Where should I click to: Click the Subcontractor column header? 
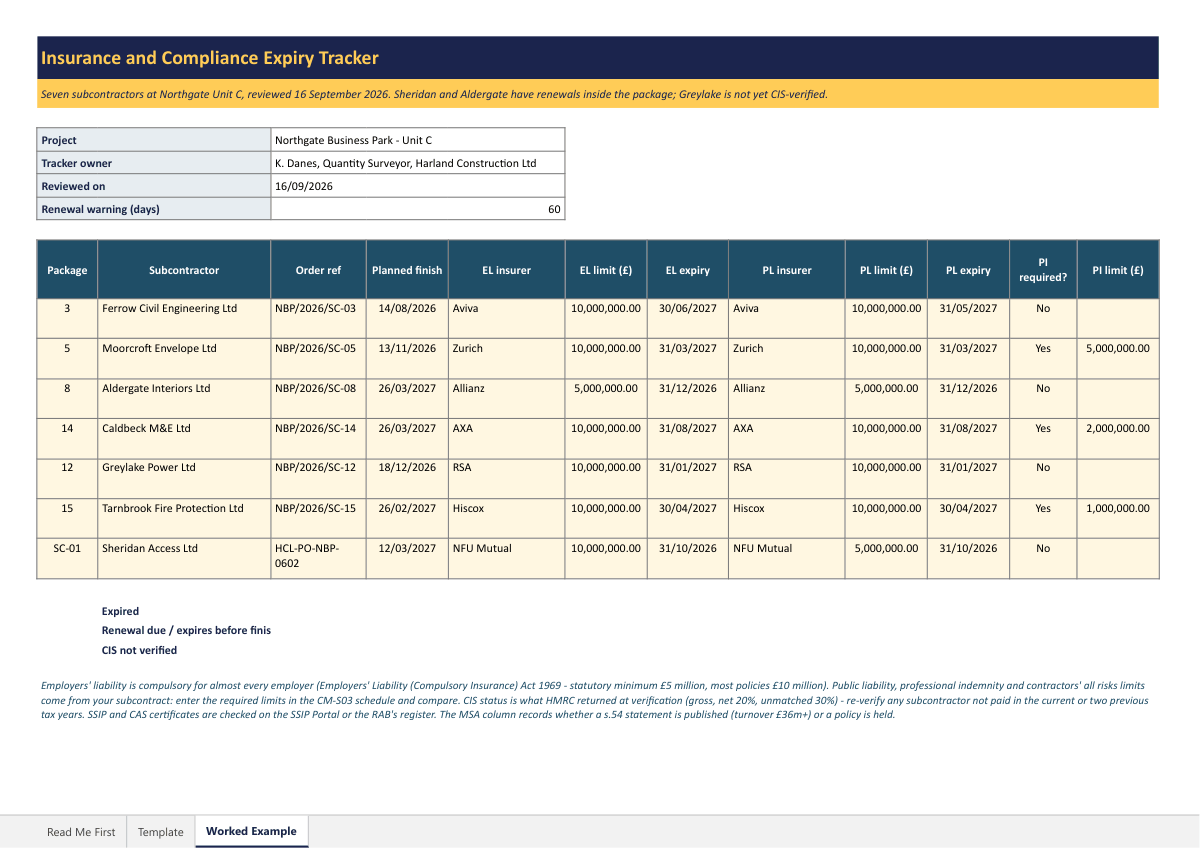[184, 270]
